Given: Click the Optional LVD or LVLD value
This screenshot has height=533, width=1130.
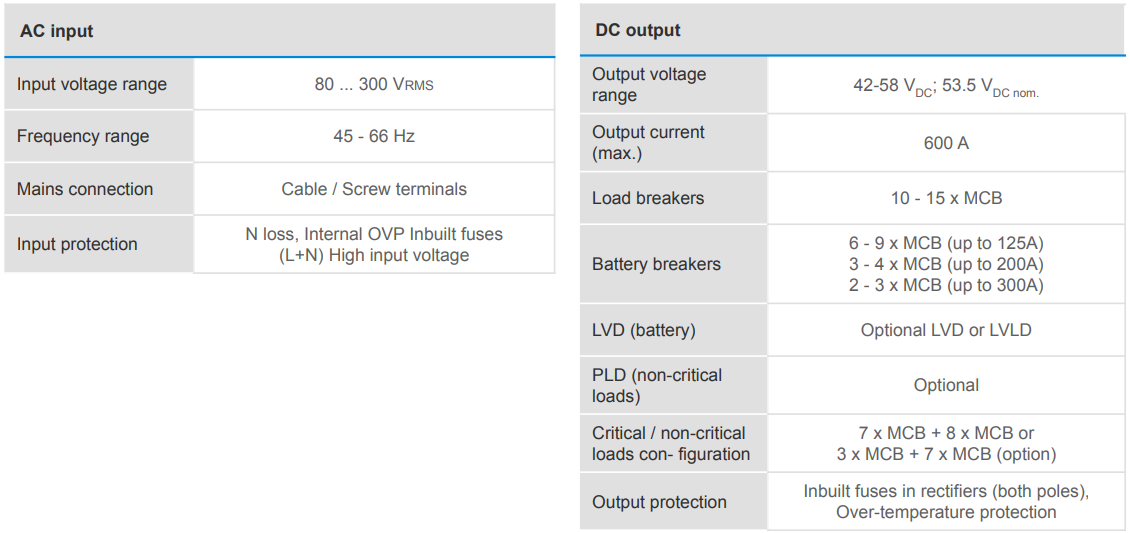Looking at the screenshot, I should pos(946,330).
